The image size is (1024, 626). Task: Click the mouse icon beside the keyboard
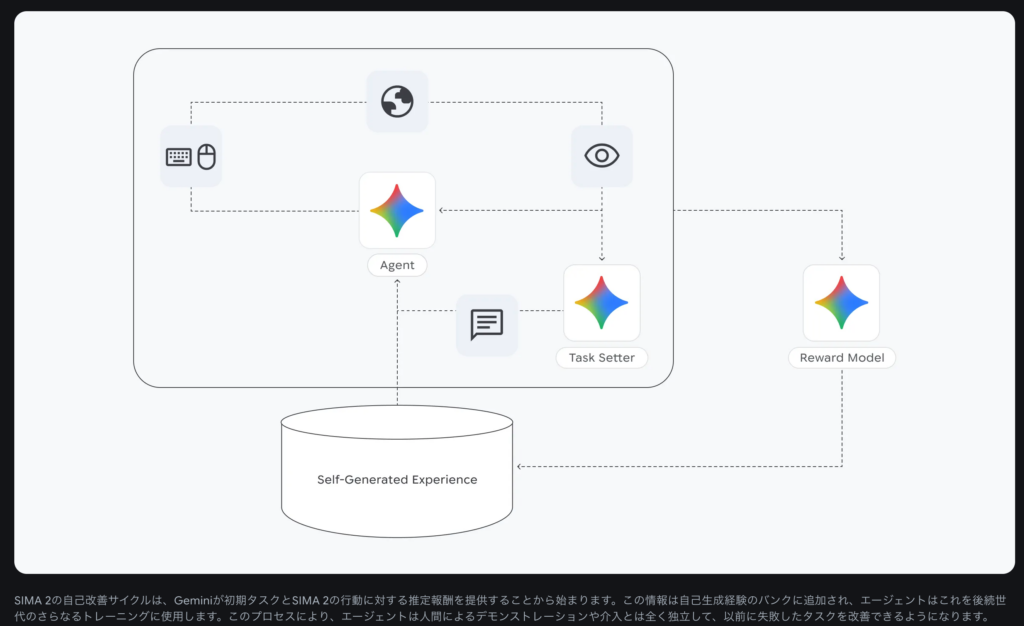206,157
